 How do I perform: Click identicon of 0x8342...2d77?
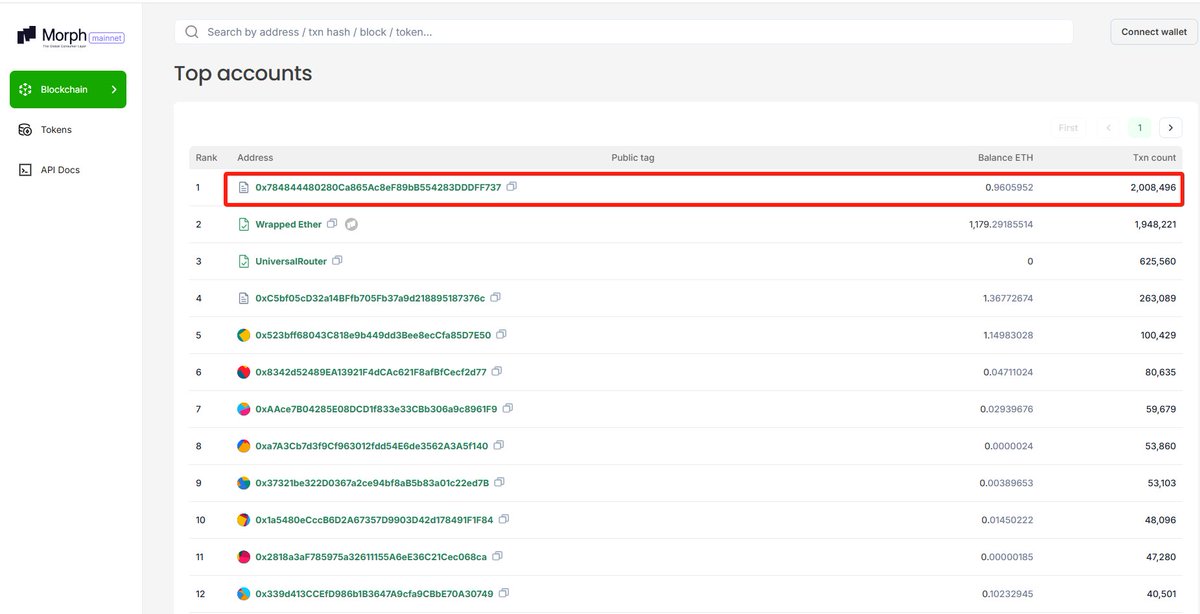(x=243, y=372)
